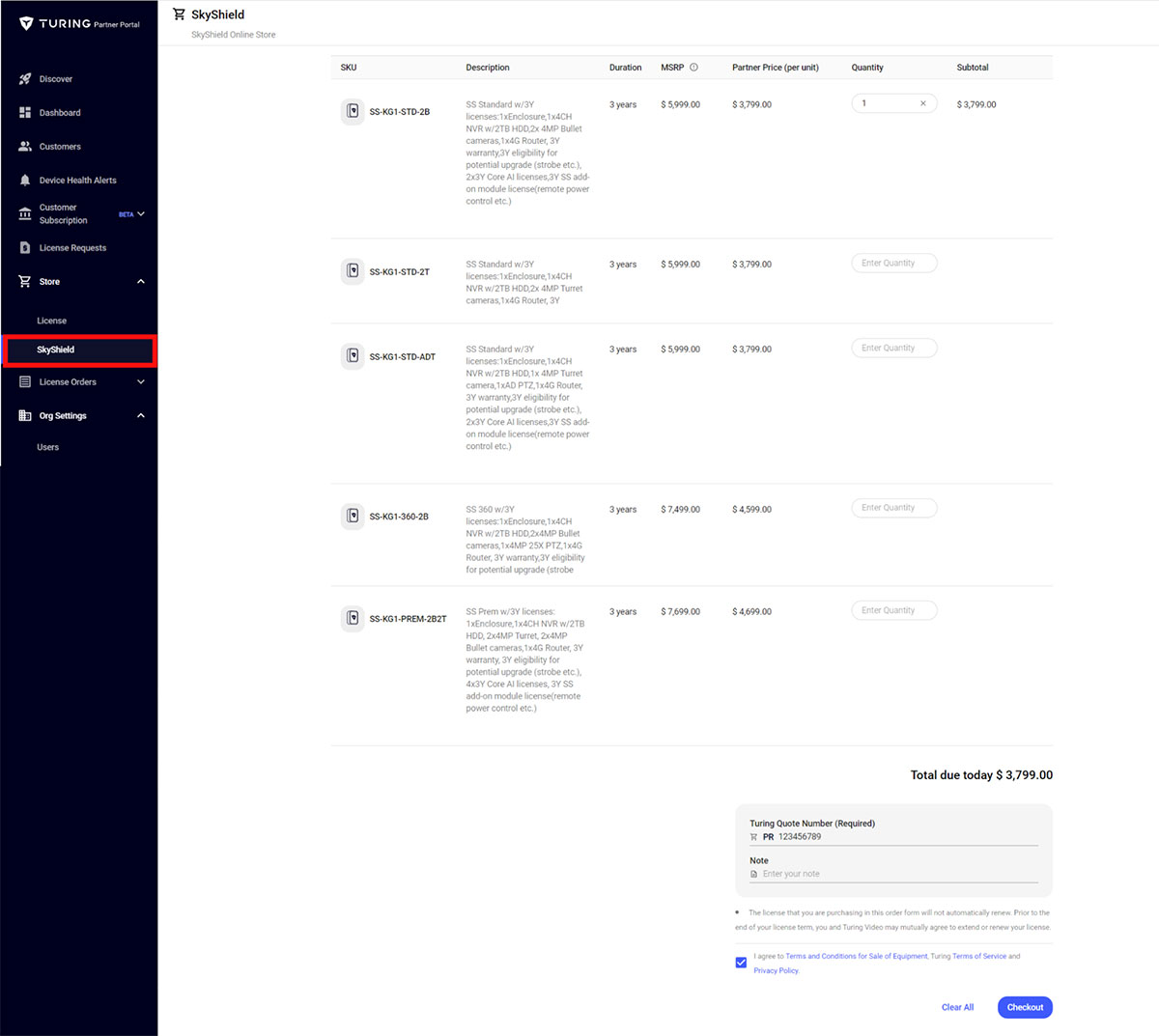Click the Quantity column header
This screenshot has height=1036, width=1159.
pyautogui.click(x=867, y=68)
